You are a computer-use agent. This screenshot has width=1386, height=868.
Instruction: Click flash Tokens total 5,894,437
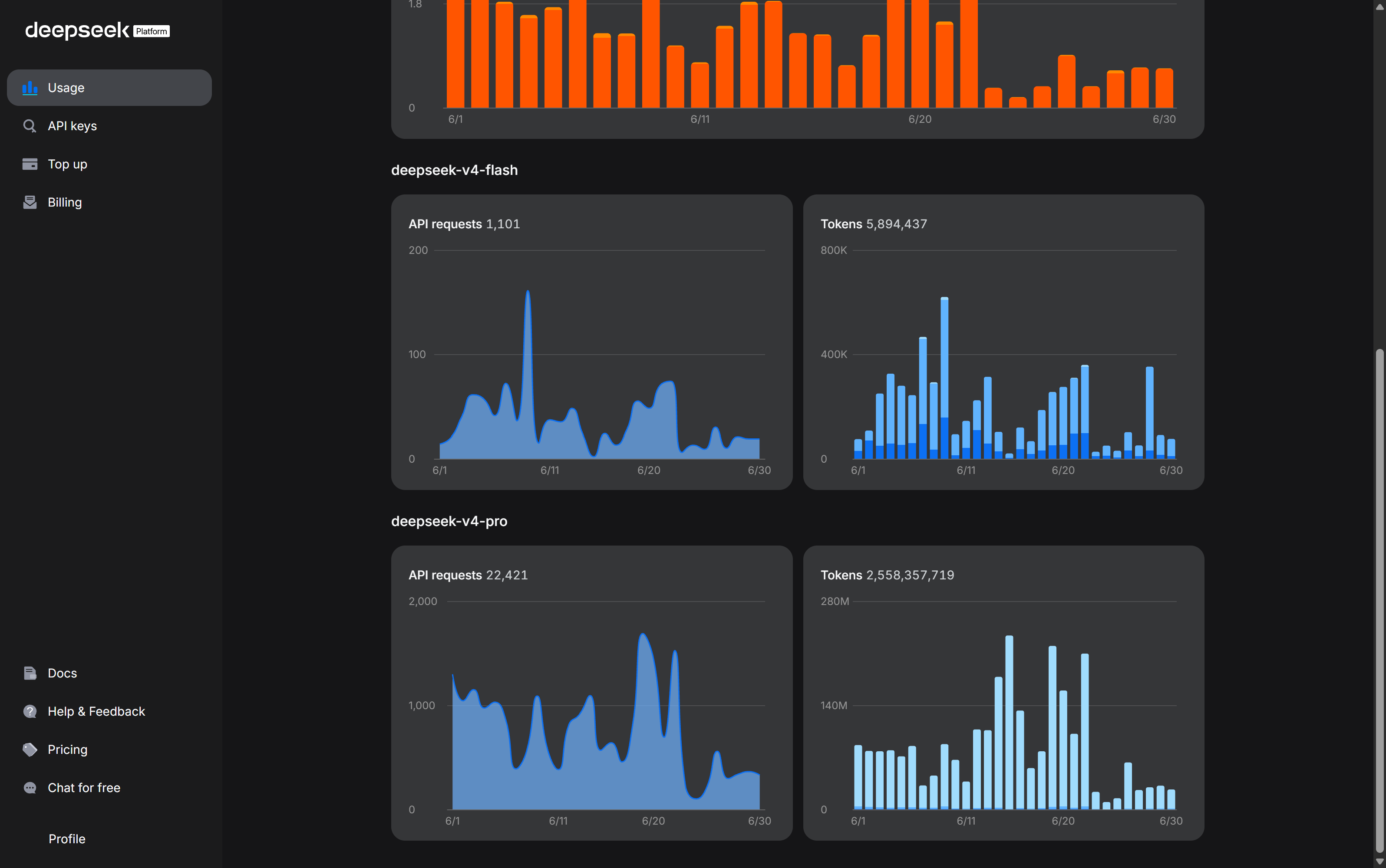click(x=896, y=224)
